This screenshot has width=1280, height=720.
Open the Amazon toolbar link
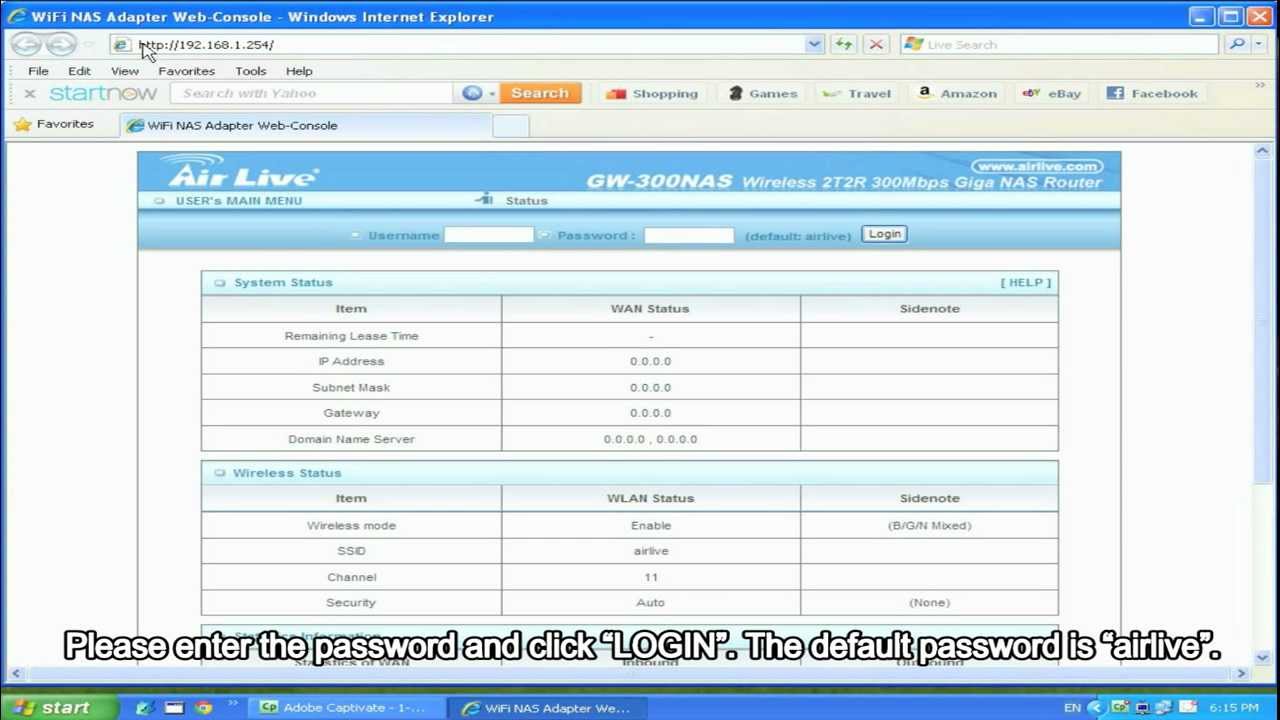click(957, 93)
